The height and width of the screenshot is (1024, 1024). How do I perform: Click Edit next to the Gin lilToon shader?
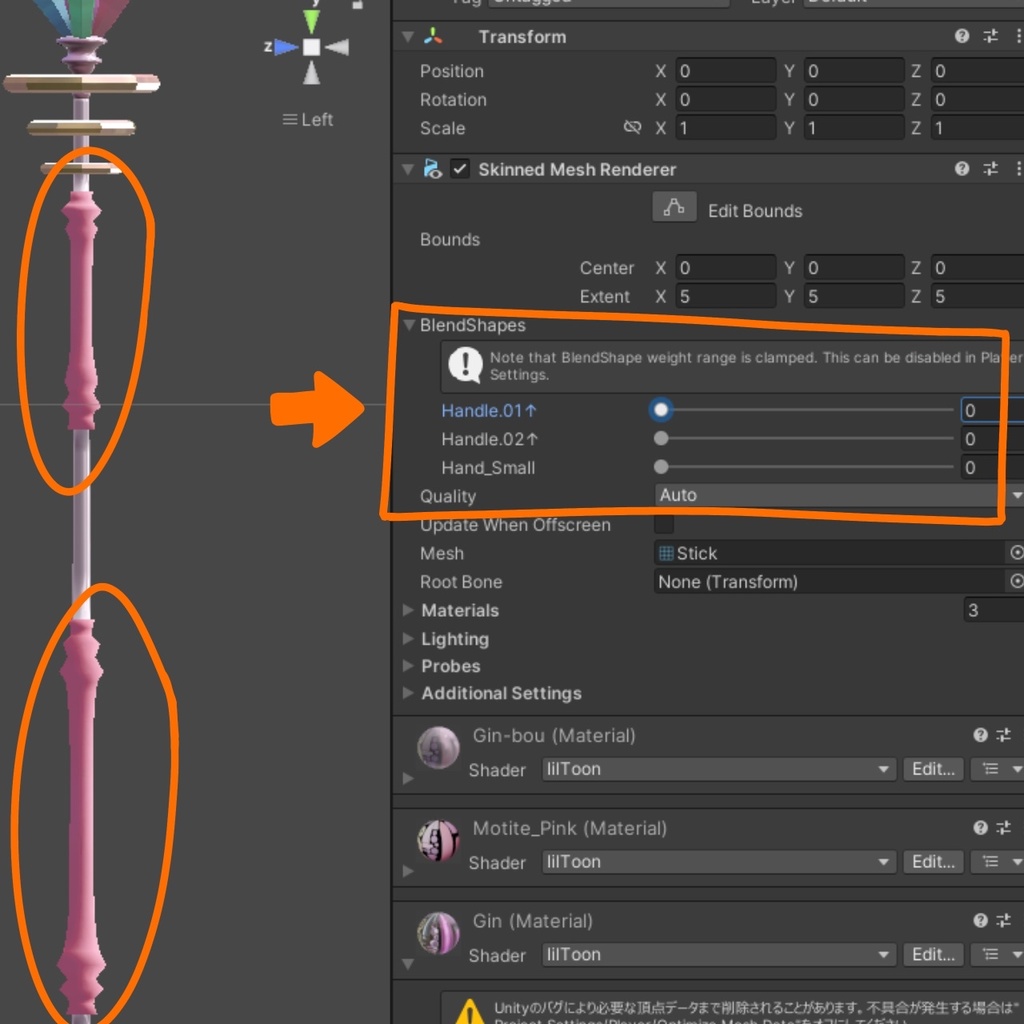pos(932,955)
